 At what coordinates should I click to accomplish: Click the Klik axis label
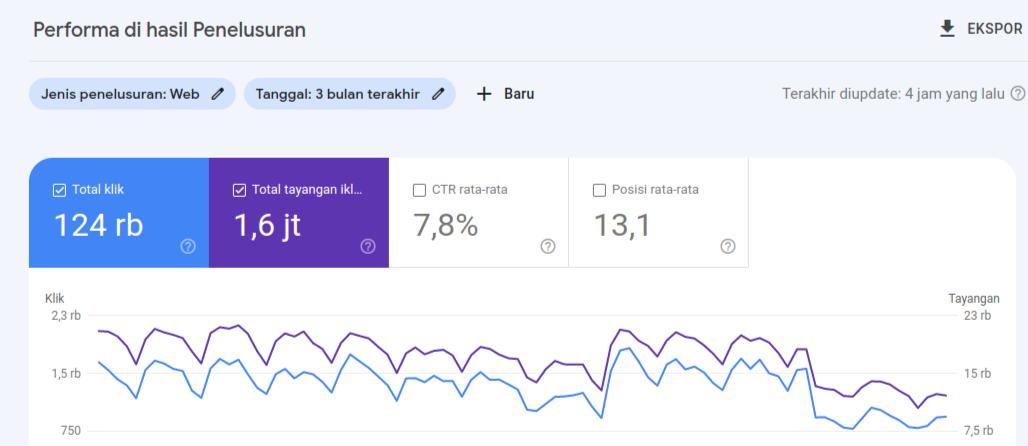click(54, 298)
